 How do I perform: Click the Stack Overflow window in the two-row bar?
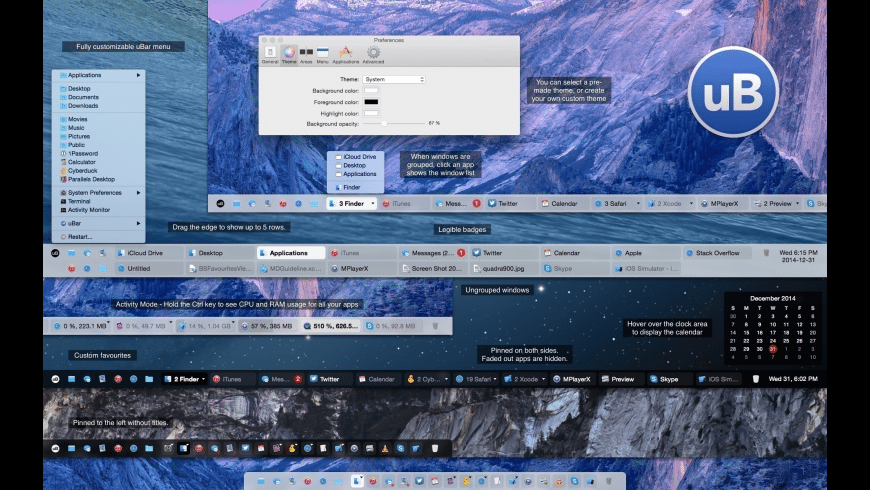[x=717, y=252]
